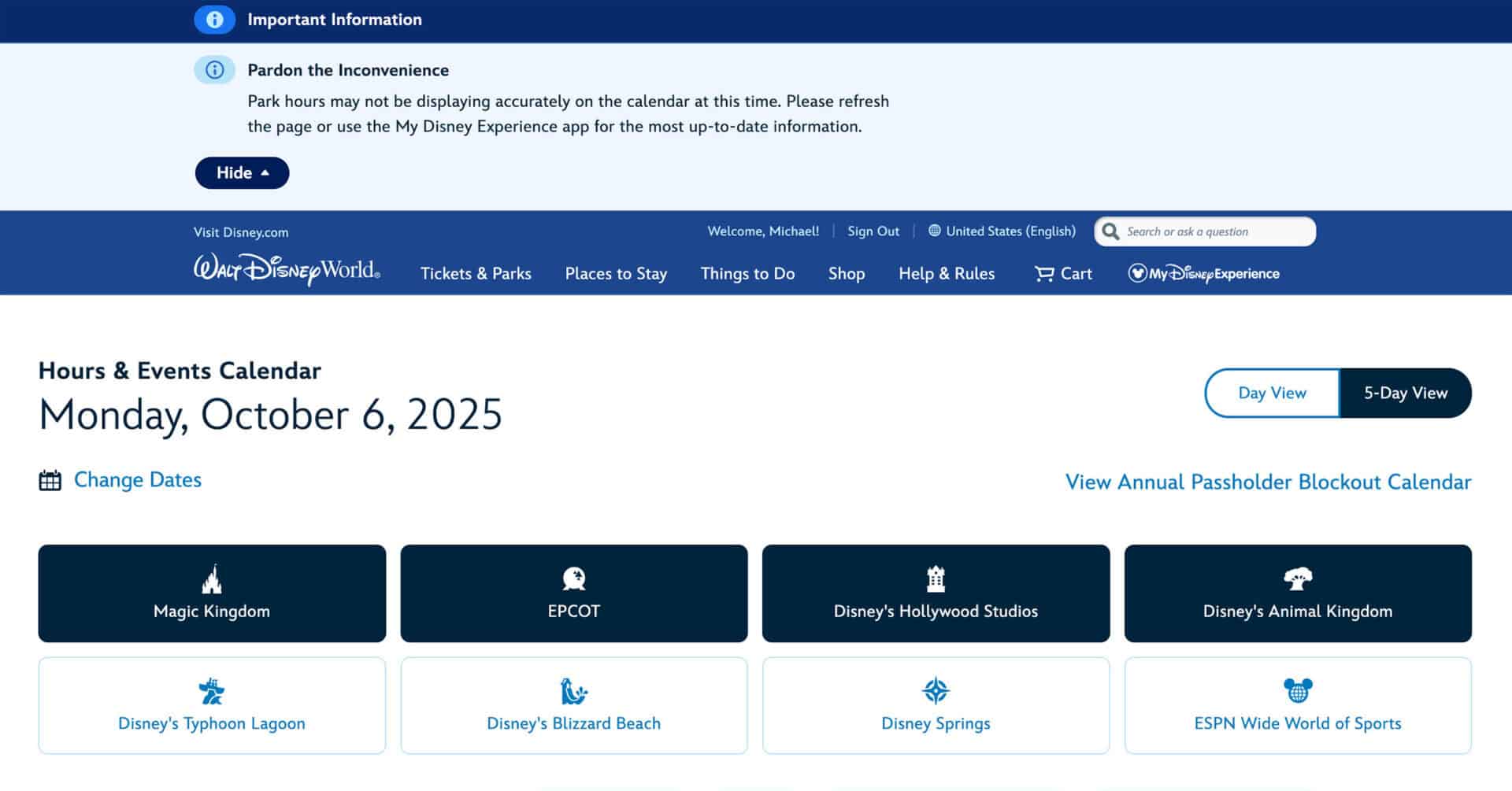Viewport: 1512px width, 791px height.
Task: Open the Places to Stay menu
Action: (616, 274)
